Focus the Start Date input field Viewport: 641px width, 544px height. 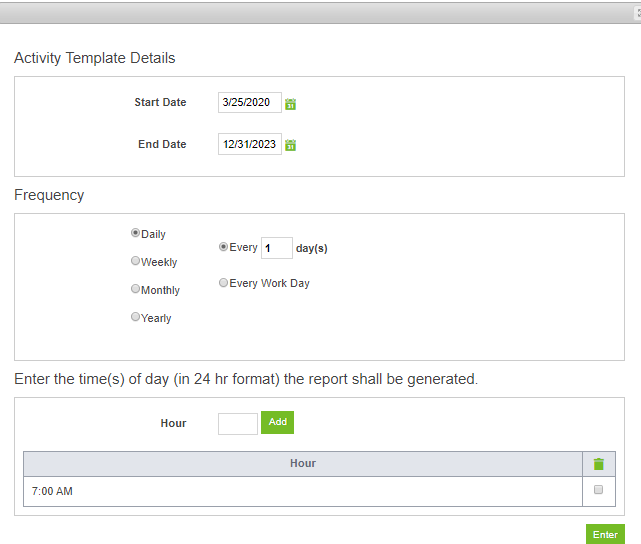tap(250, 102)
